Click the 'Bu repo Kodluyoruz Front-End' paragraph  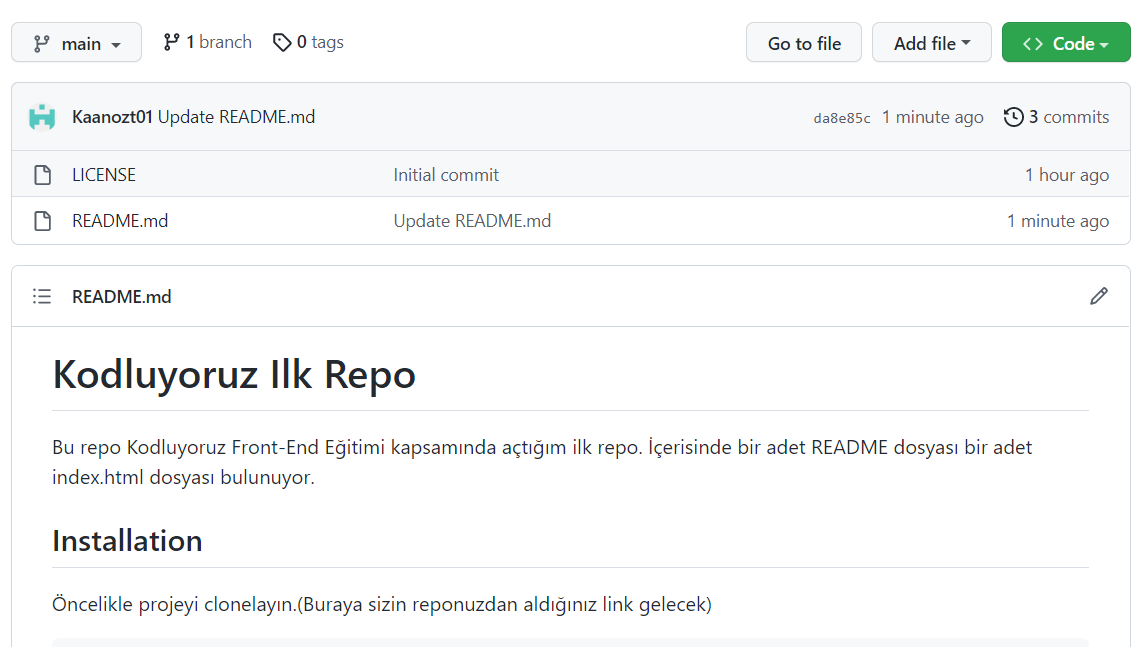(542, 463)
